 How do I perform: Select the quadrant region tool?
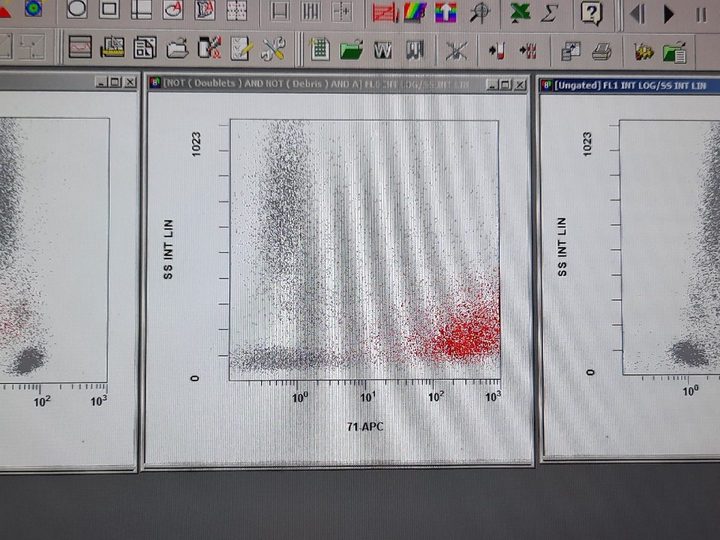point(141,9)
